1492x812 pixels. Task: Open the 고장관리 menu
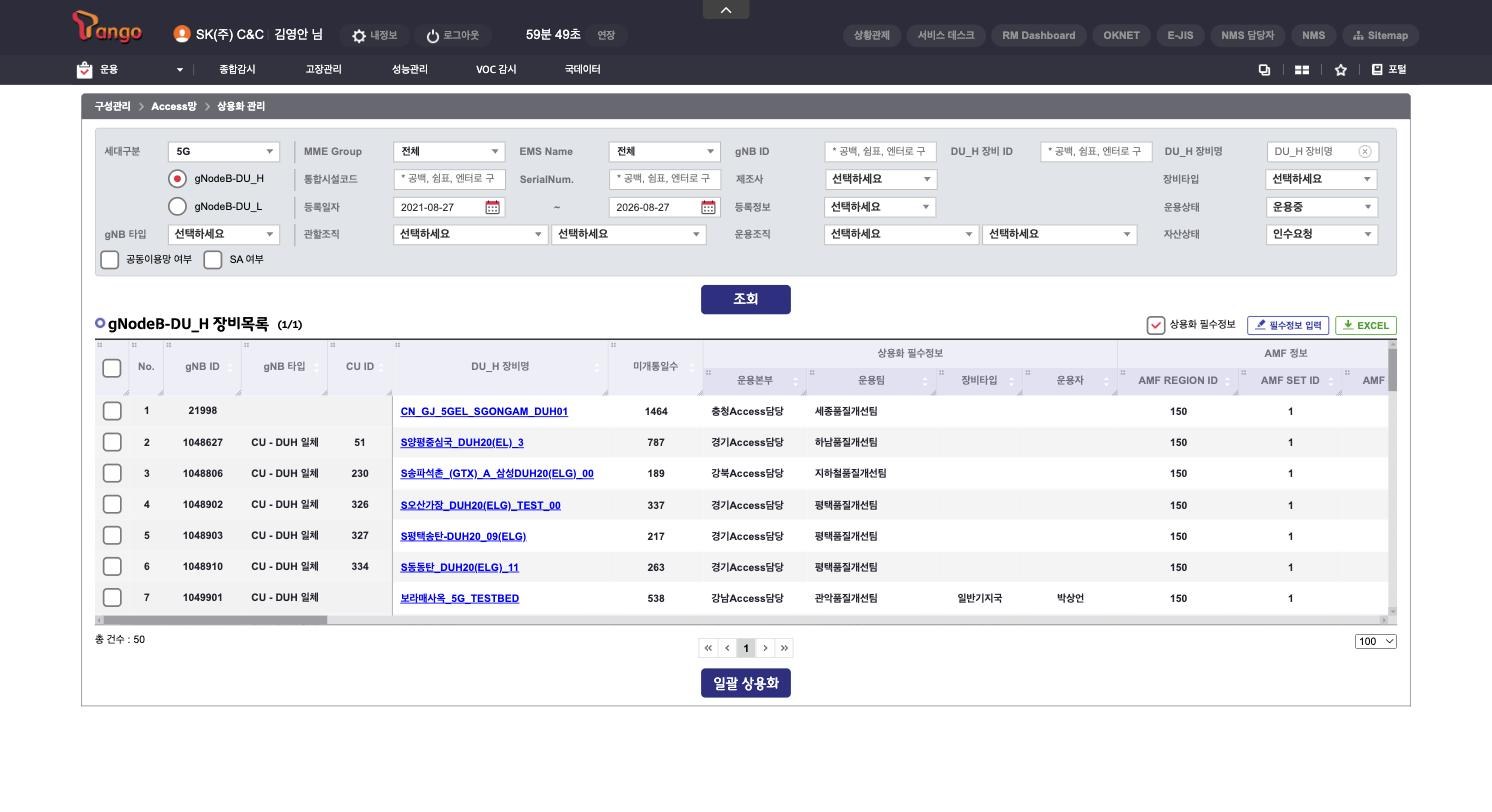pos(323,70)
